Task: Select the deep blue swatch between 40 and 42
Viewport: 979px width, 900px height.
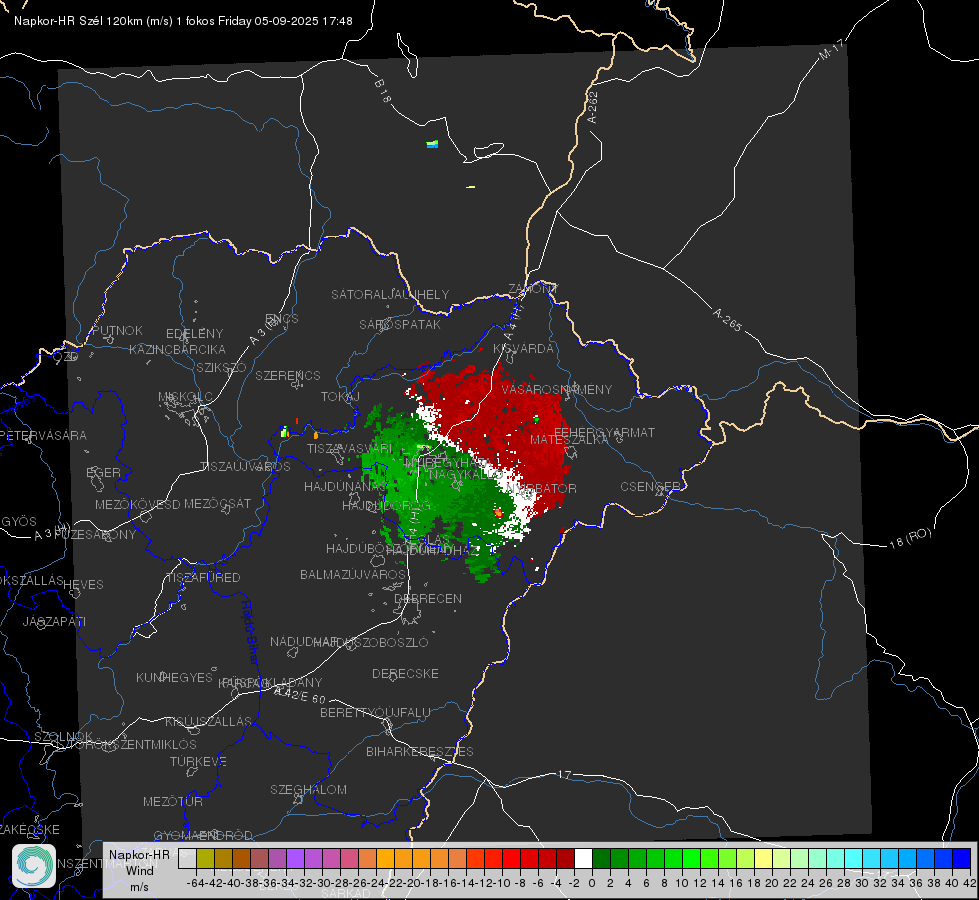Action: [962, 859]
